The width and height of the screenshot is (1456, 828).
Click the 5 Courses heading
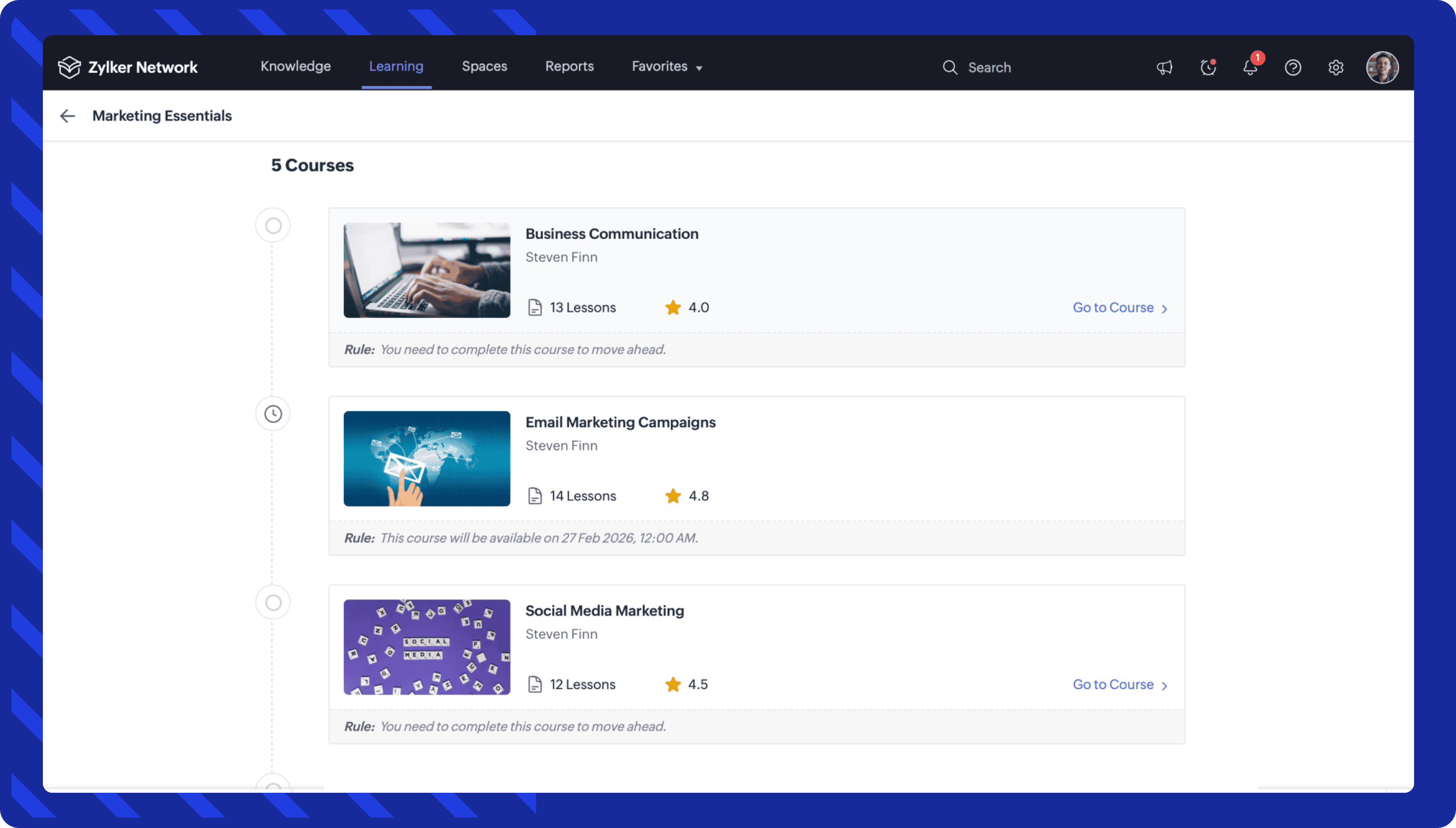tap(312, 165)
